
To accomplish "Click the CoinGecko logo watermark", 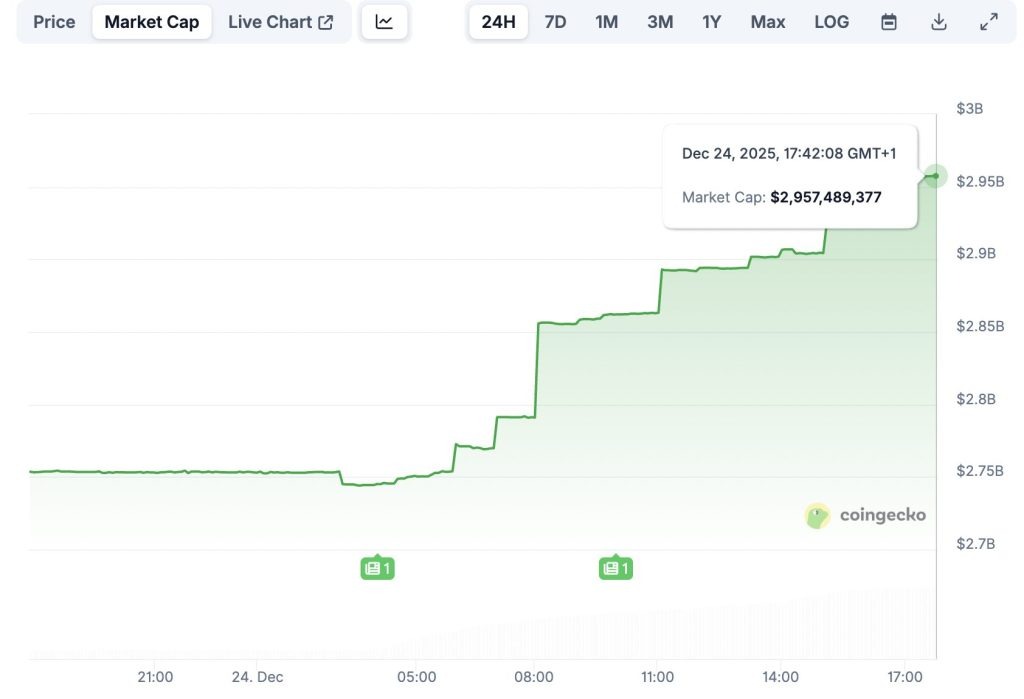I will [866, 515].
